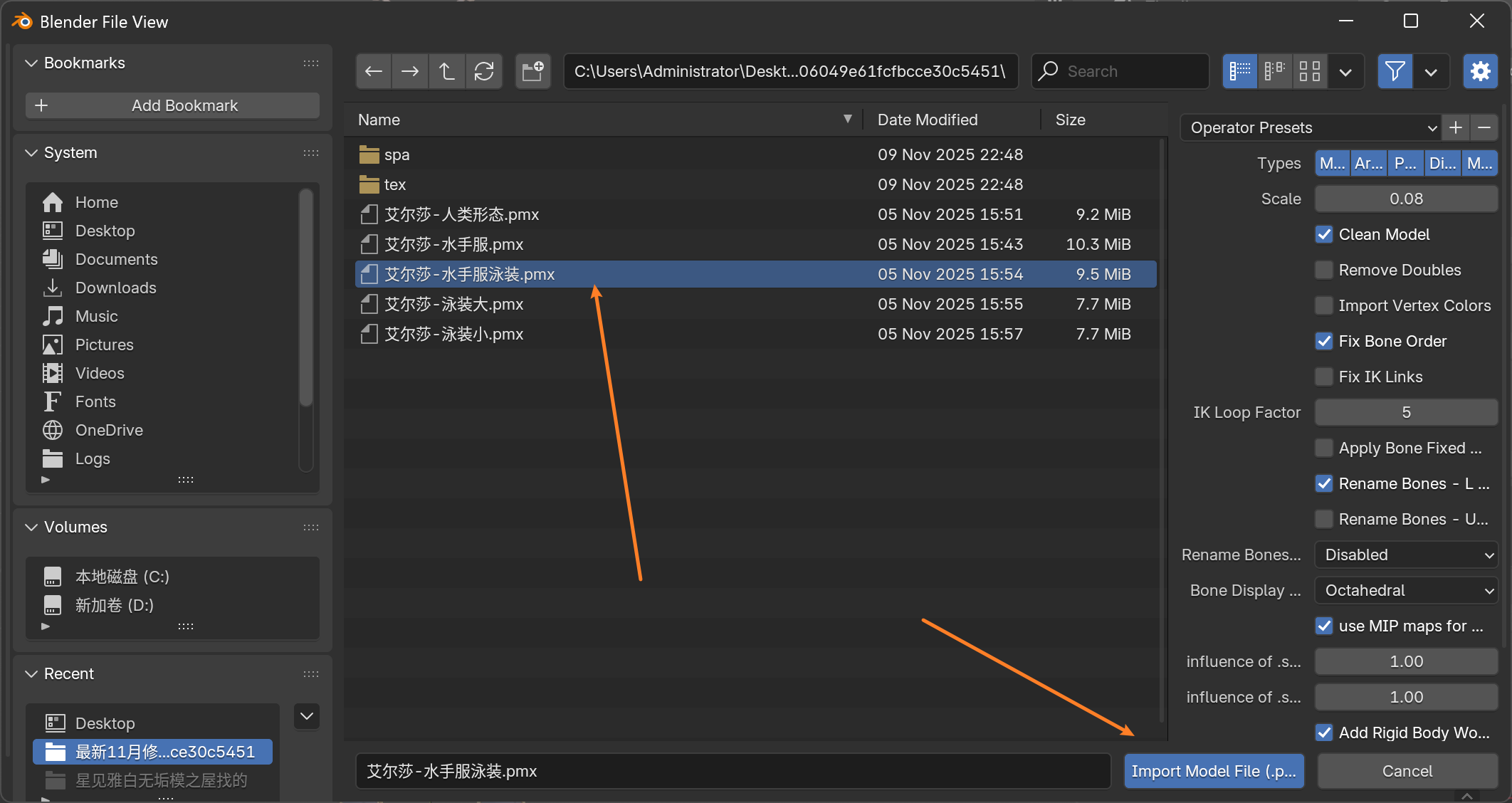Click the back navigation arrow
Screen dimensions: 1512x803
pos(374,71)
